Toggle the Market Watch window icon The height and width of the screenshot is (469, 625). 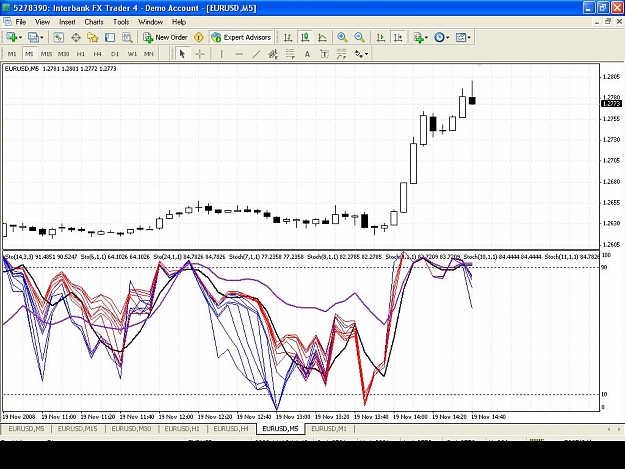[x=59, y=37]
